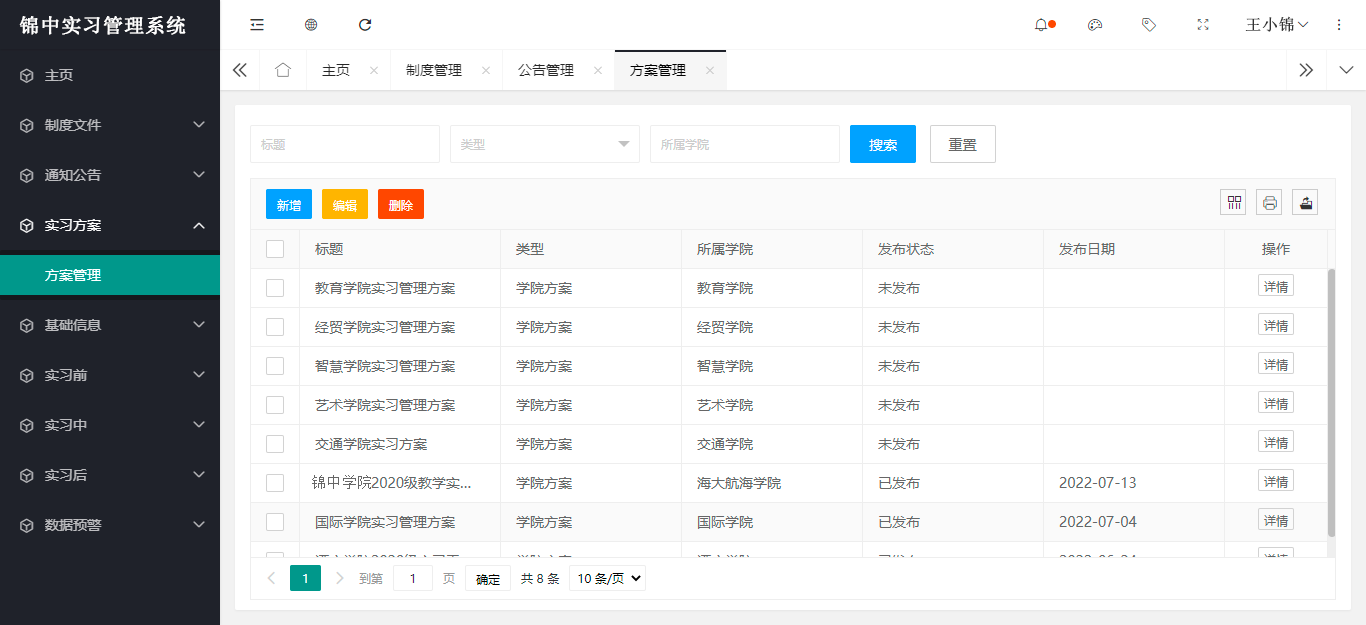Viewport: 1366px width, 625px height.
Task: Click the sidebar collapse icon in header
Action: coord(257,25)
